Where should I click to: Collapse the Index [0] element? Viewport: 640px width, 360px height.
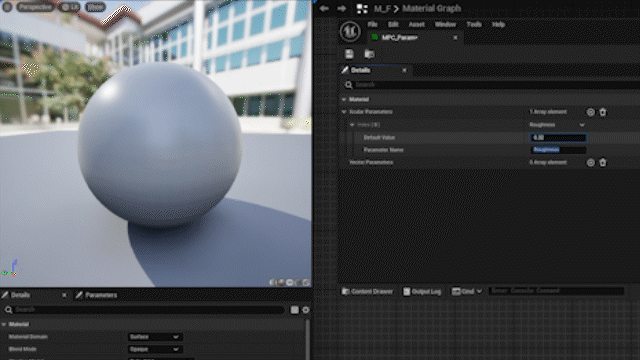point(352,125)
